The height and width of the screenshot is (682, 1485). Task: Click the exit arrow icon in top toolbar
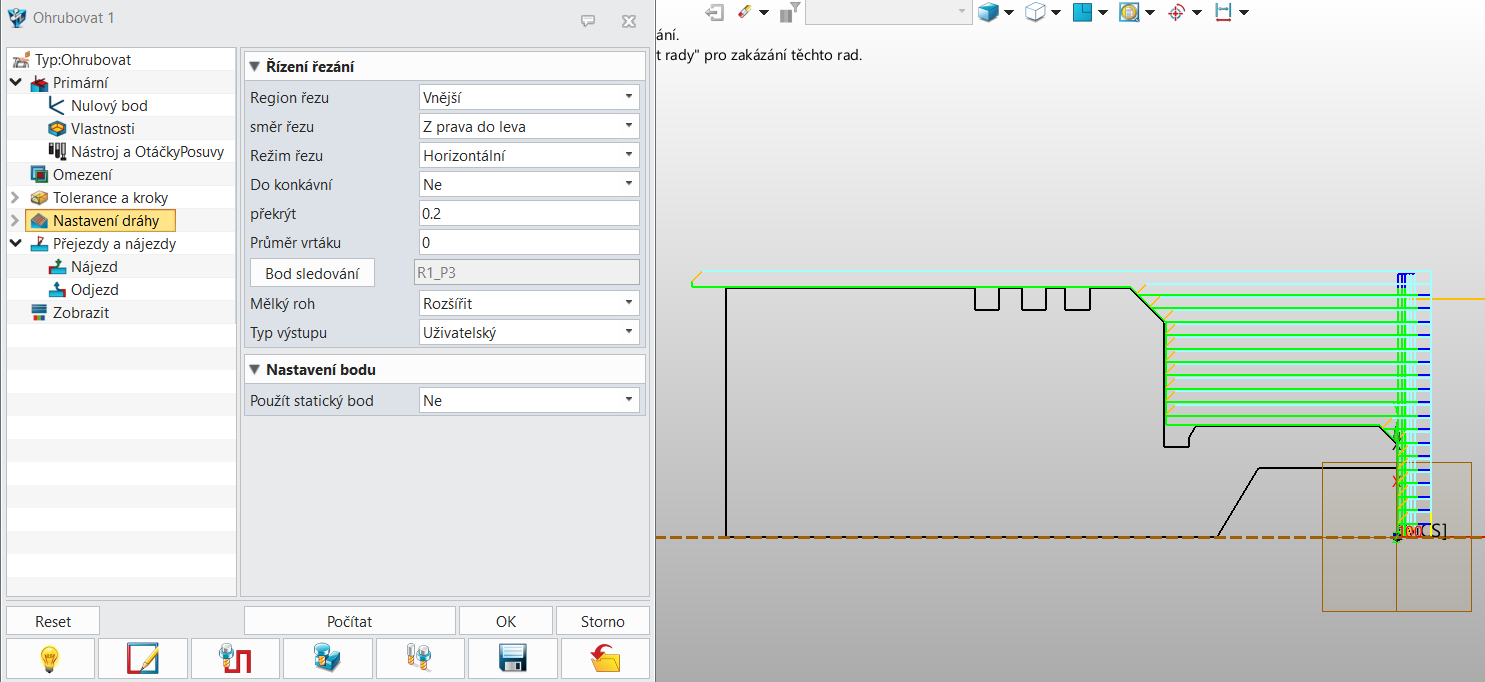[714, 12]
